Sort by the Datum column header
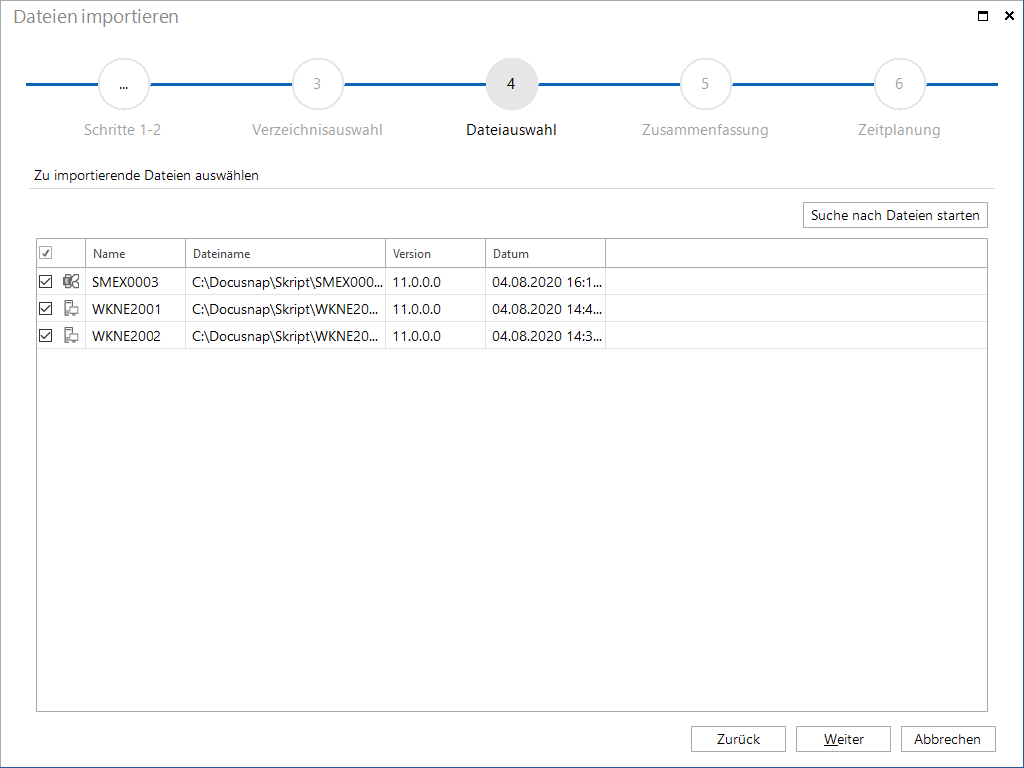The width and height of the screenshot is (1024, 768). [x=545, y=253]
